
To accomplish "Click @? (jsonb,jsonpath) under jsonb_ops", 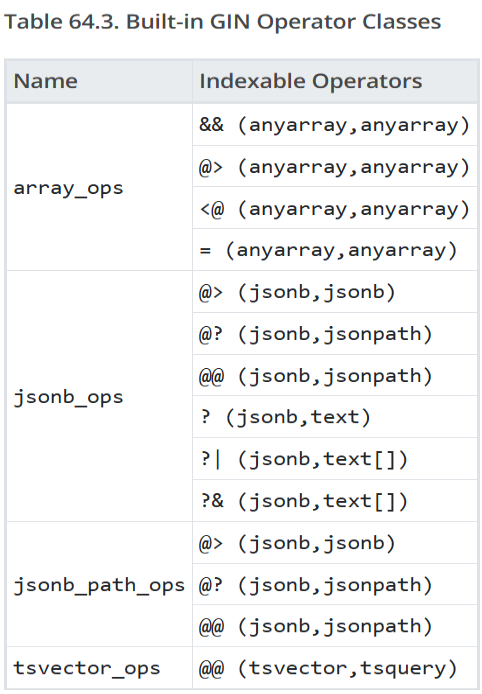I will tap(316, 334).
